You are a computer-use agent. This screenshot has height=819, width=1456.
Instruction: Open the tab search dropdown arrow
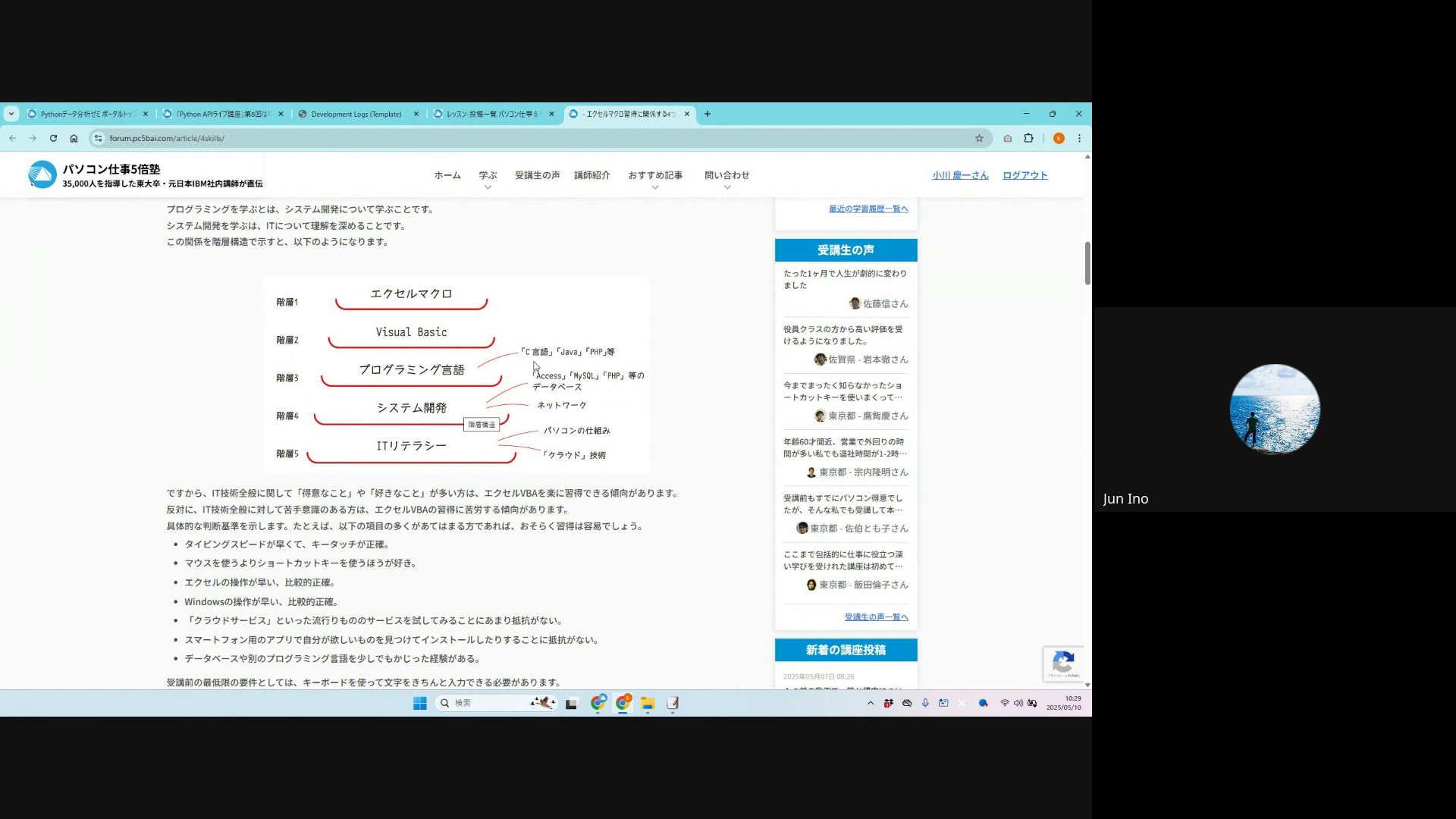tap(11, 114)
